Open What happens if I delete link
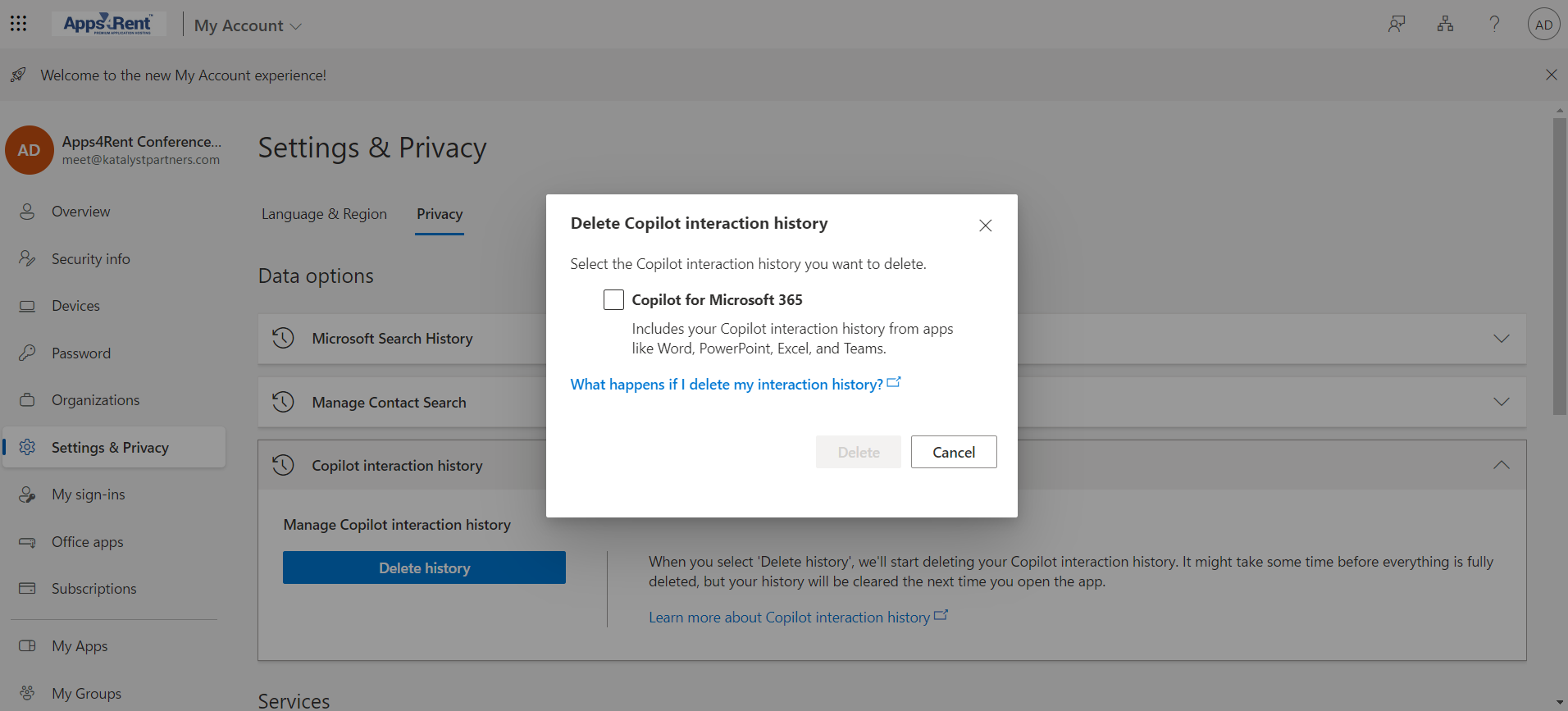Image resolution: width=1568 pixels, height=711 pixels. (x=736, y=384)
